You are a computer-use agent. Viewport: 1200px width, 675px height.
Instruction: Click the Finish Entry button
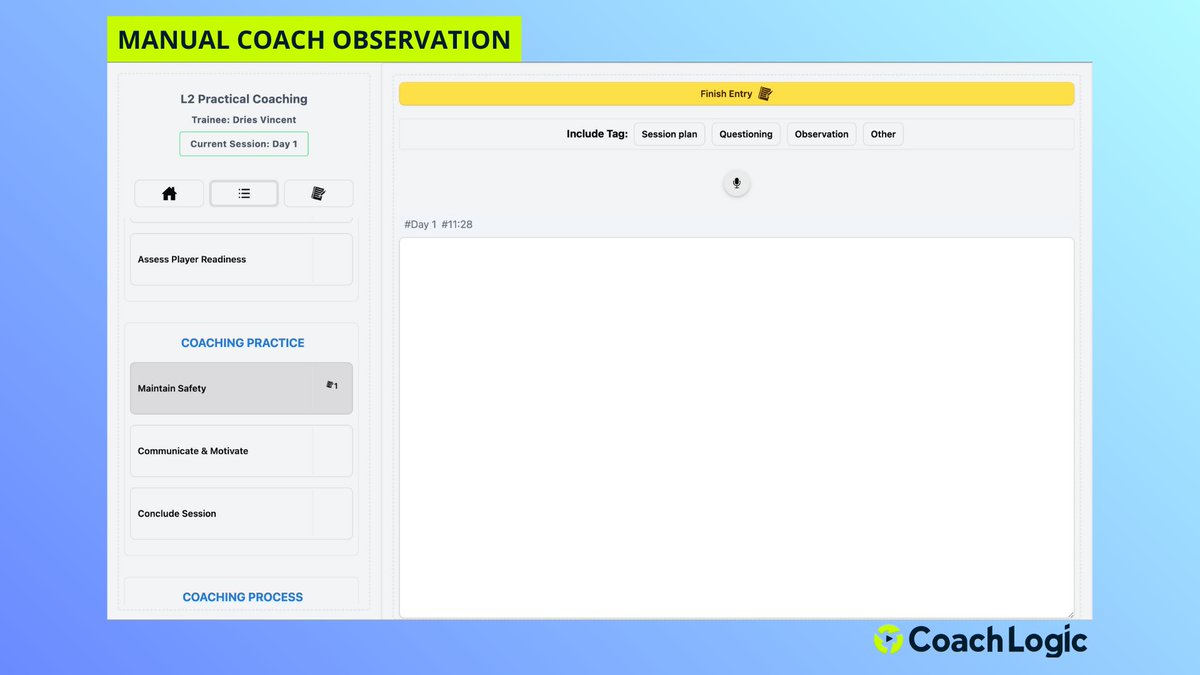(x=737, y=94)
